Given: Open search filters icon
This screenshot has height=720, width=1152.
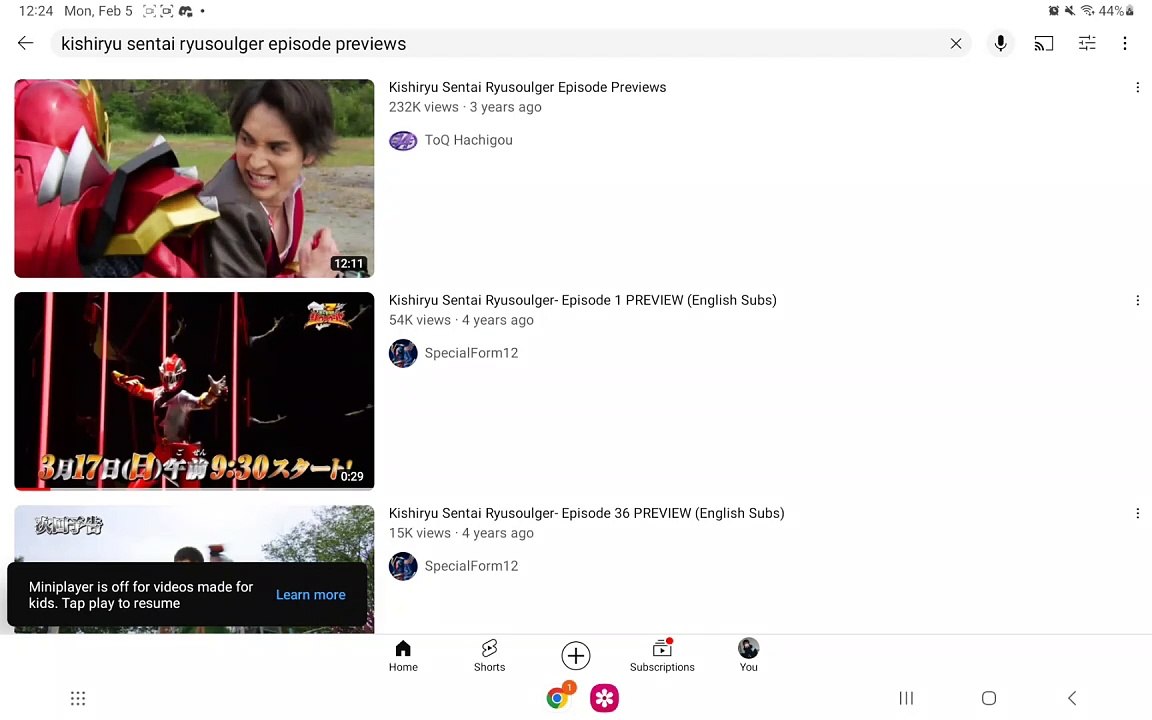Looking at the screenshot, I should pyautogui.click(x=1087, y=43).
